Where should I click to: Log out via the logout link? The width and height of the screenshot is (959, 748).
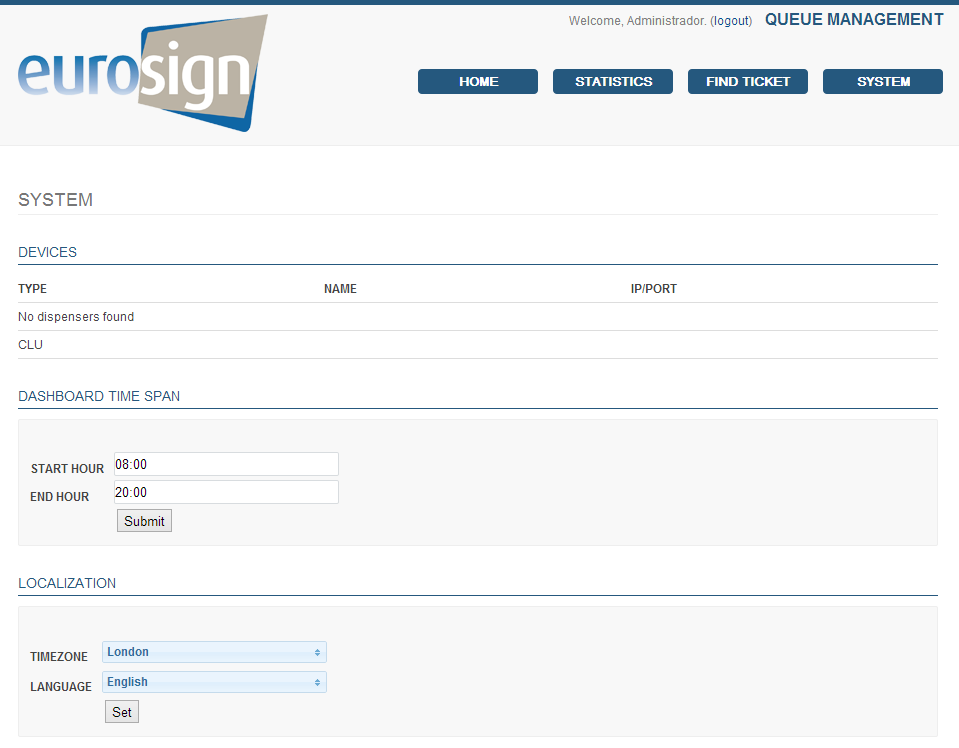731,21
